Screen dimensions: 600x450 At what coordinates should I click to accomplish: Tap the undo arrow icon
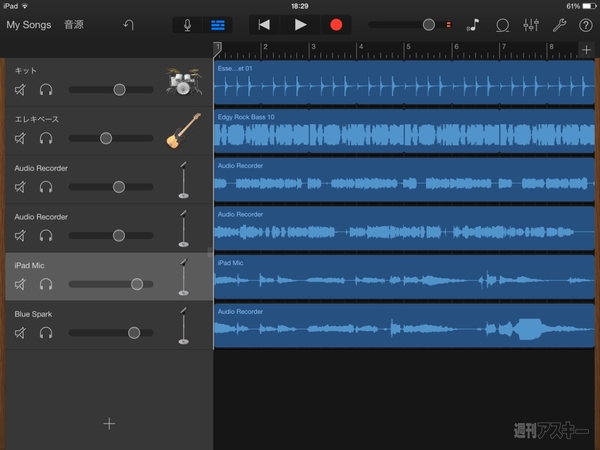pyautogui.click(x=128, y=24)
